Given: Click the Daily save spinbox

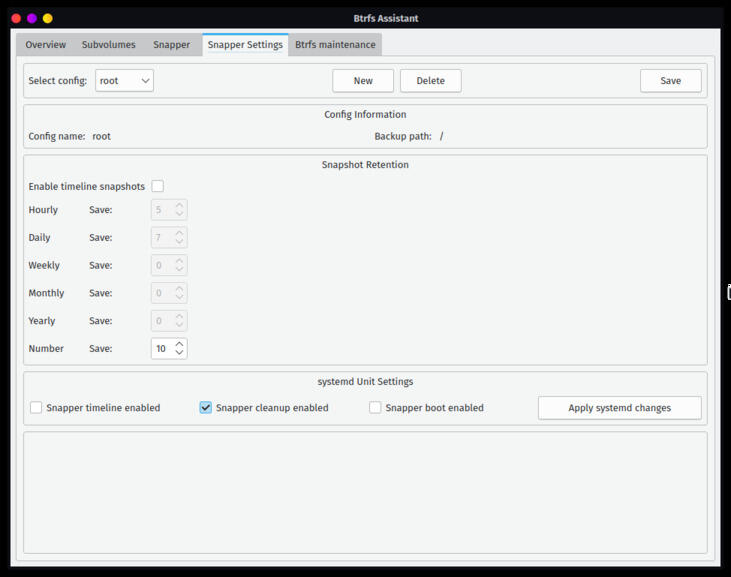Looking at the screenshot, I should click(169, 238).
